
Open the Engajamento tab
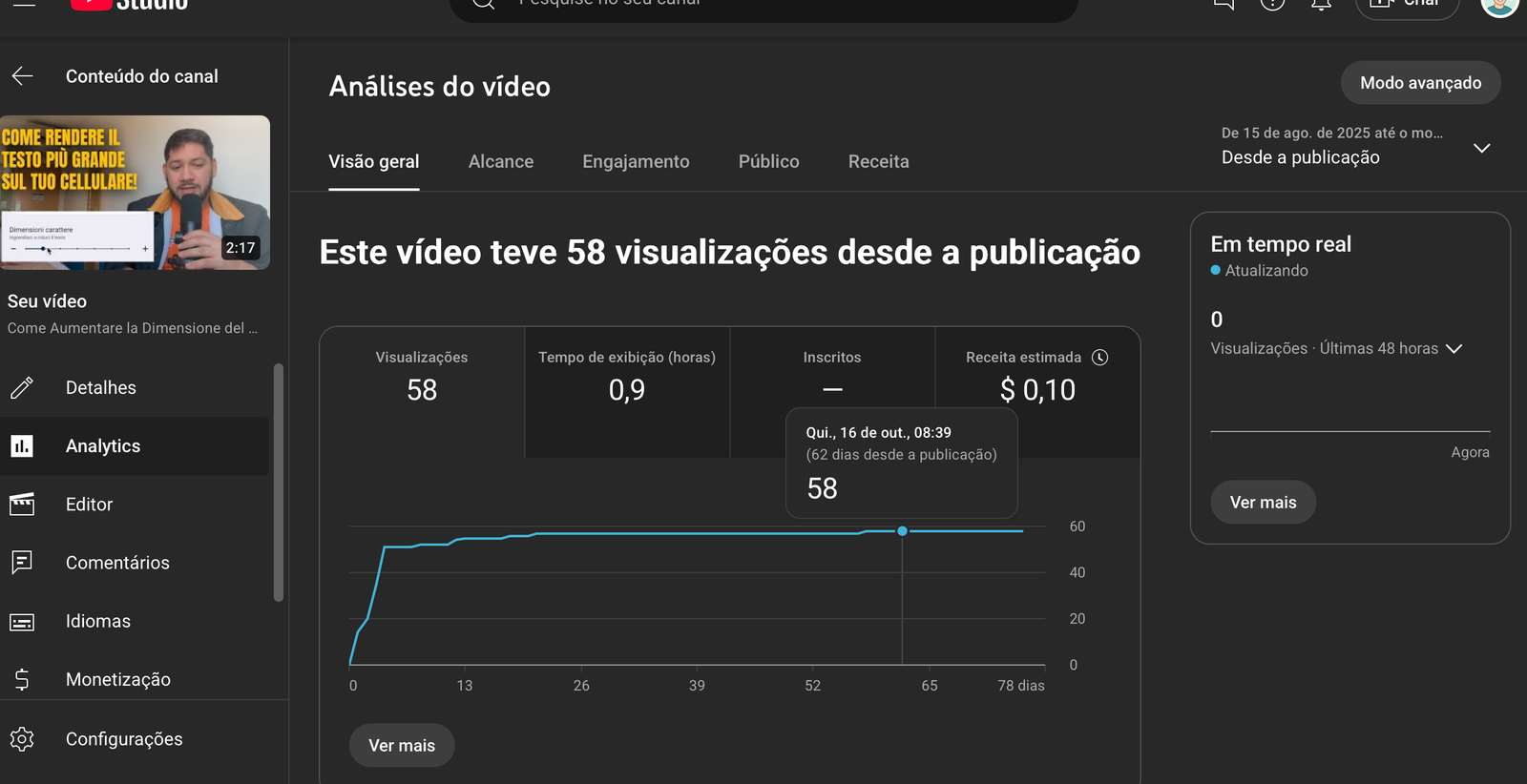[636, 162]
